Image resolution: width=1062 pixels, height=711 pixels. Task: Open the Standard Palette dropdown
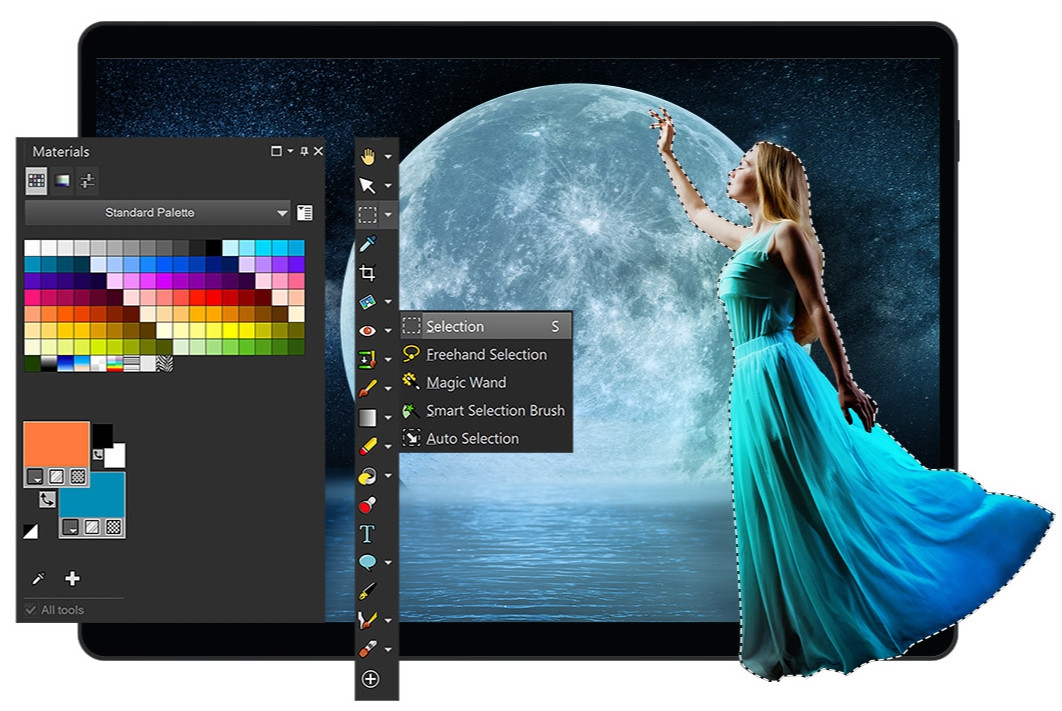point(157,213)
